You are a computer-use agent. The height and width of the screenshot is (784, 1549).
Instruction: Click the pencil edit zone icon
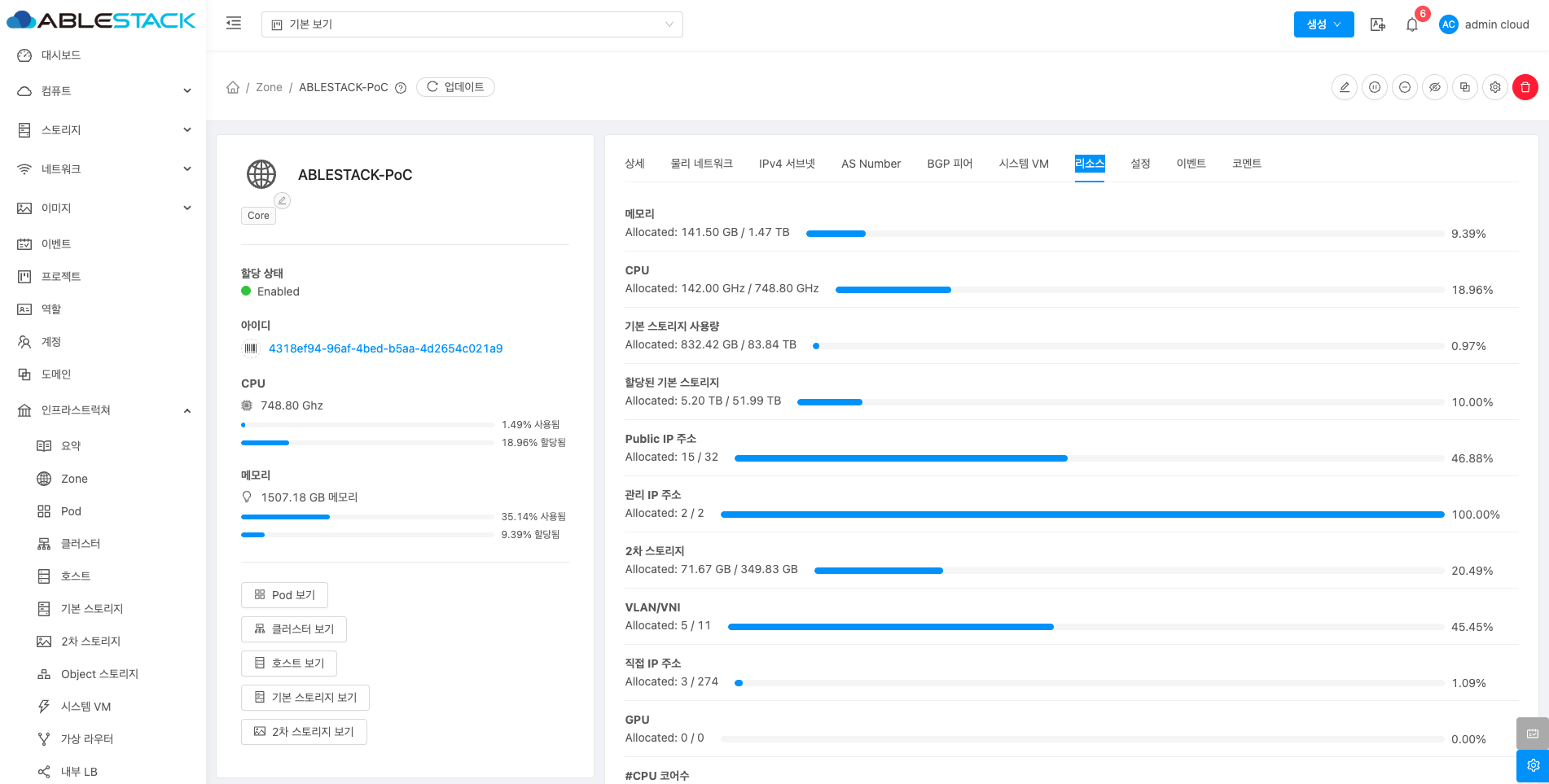(1344, 87)
